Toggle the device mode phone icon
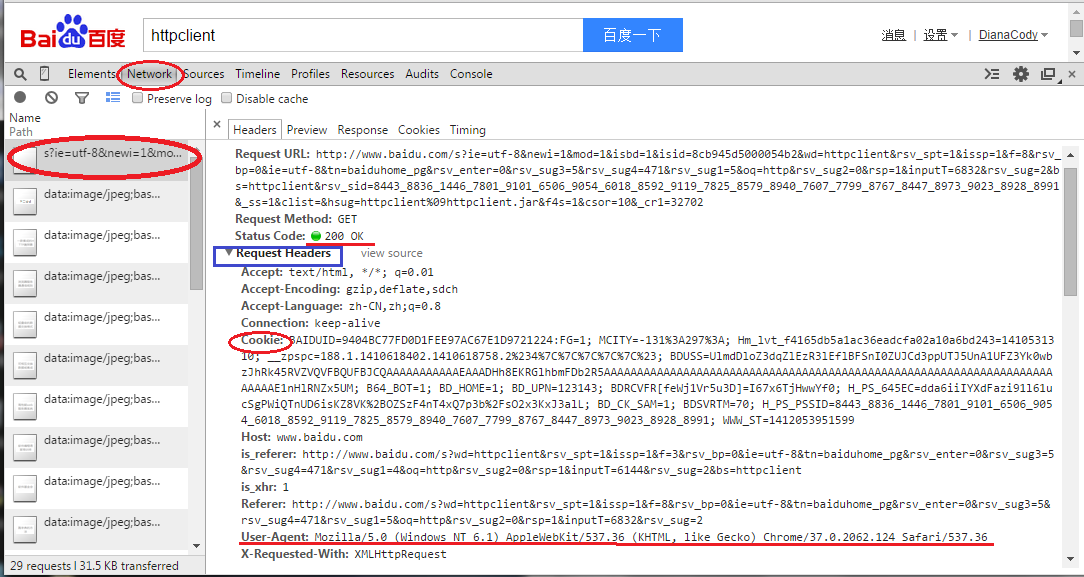 click(x=44, y=74)
